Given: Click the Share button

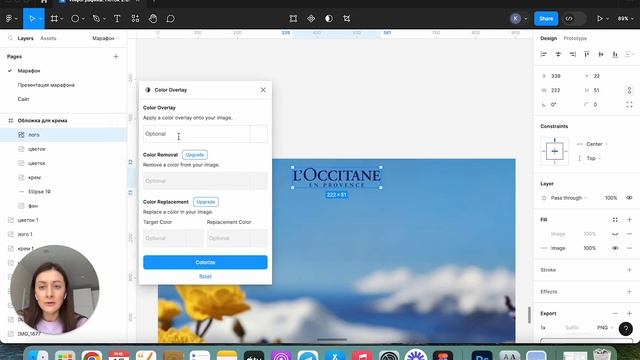Looking at the screenshot, I should point(546,18).
